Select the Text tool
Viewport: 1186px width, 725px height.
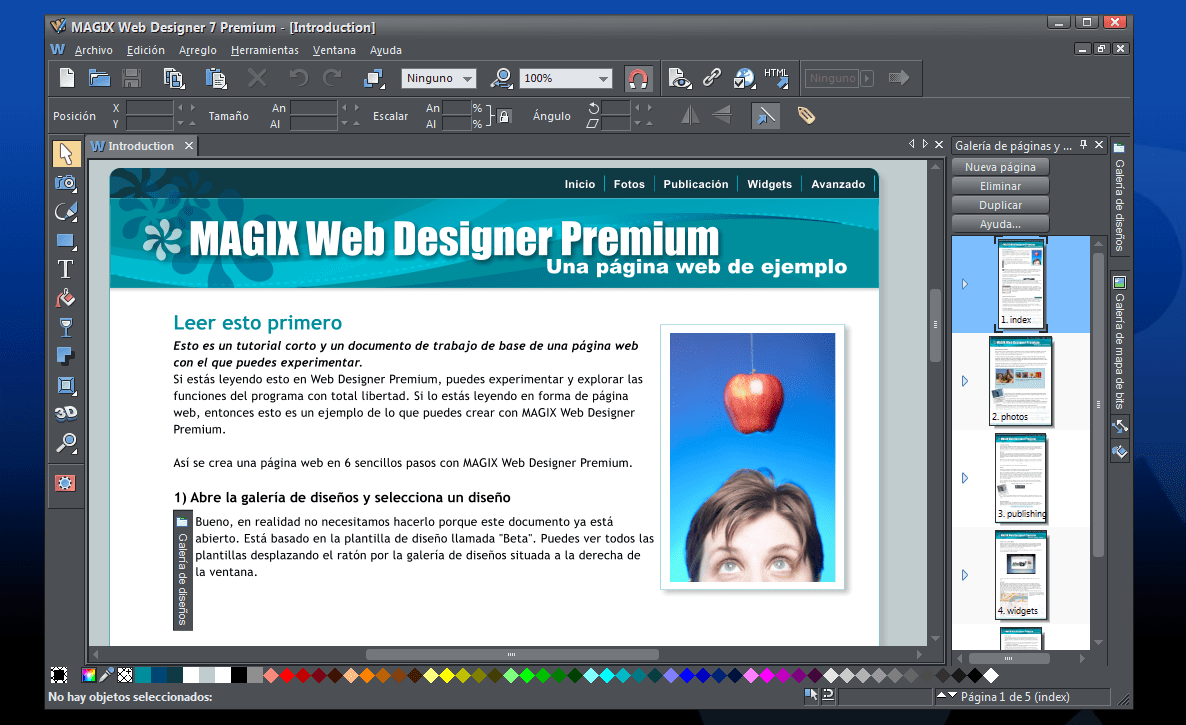(x=66, y=269)
